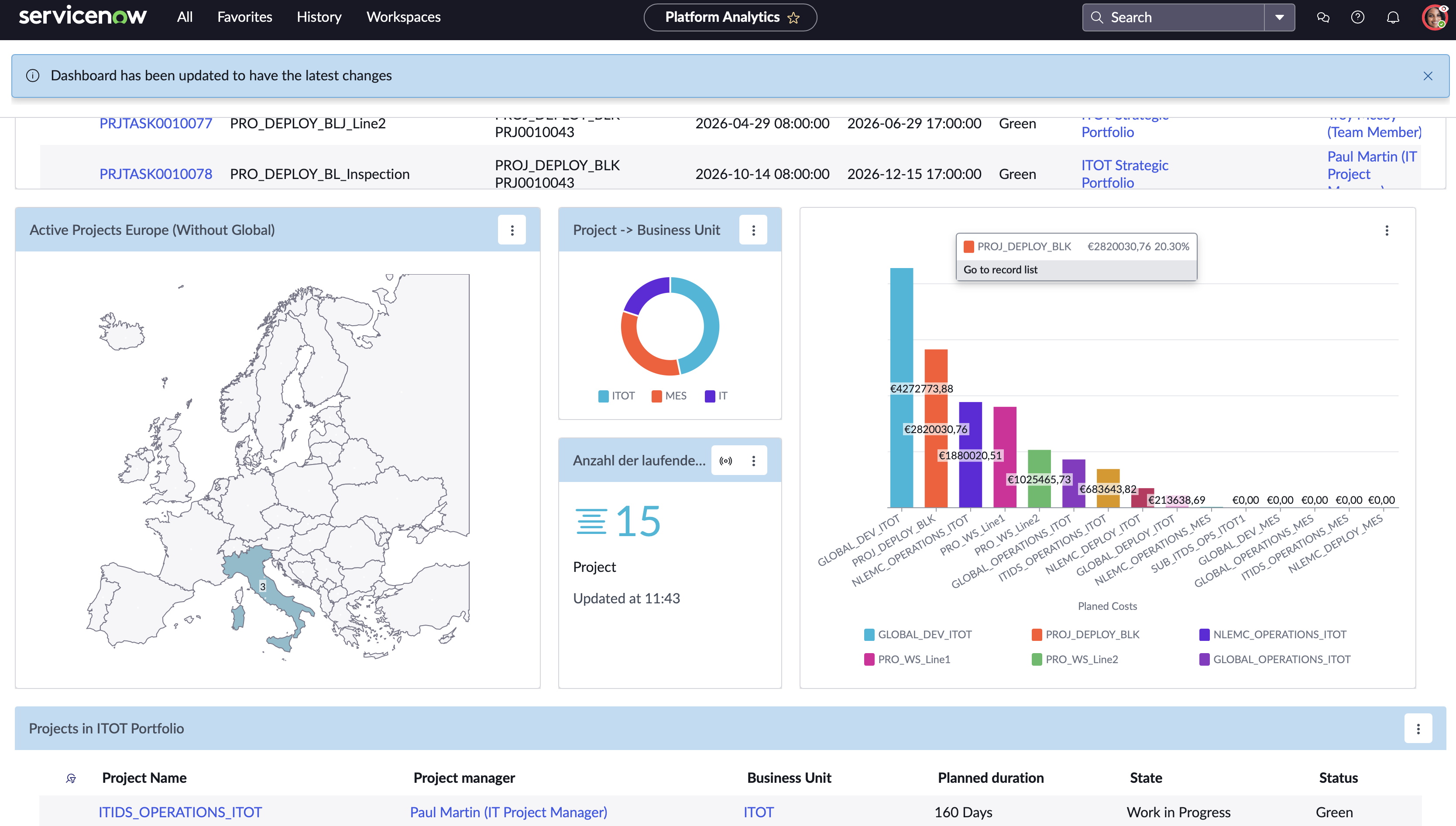Click the column personalize icon in Projects list
Screen dimensions: 1456x826
[71, 778]
